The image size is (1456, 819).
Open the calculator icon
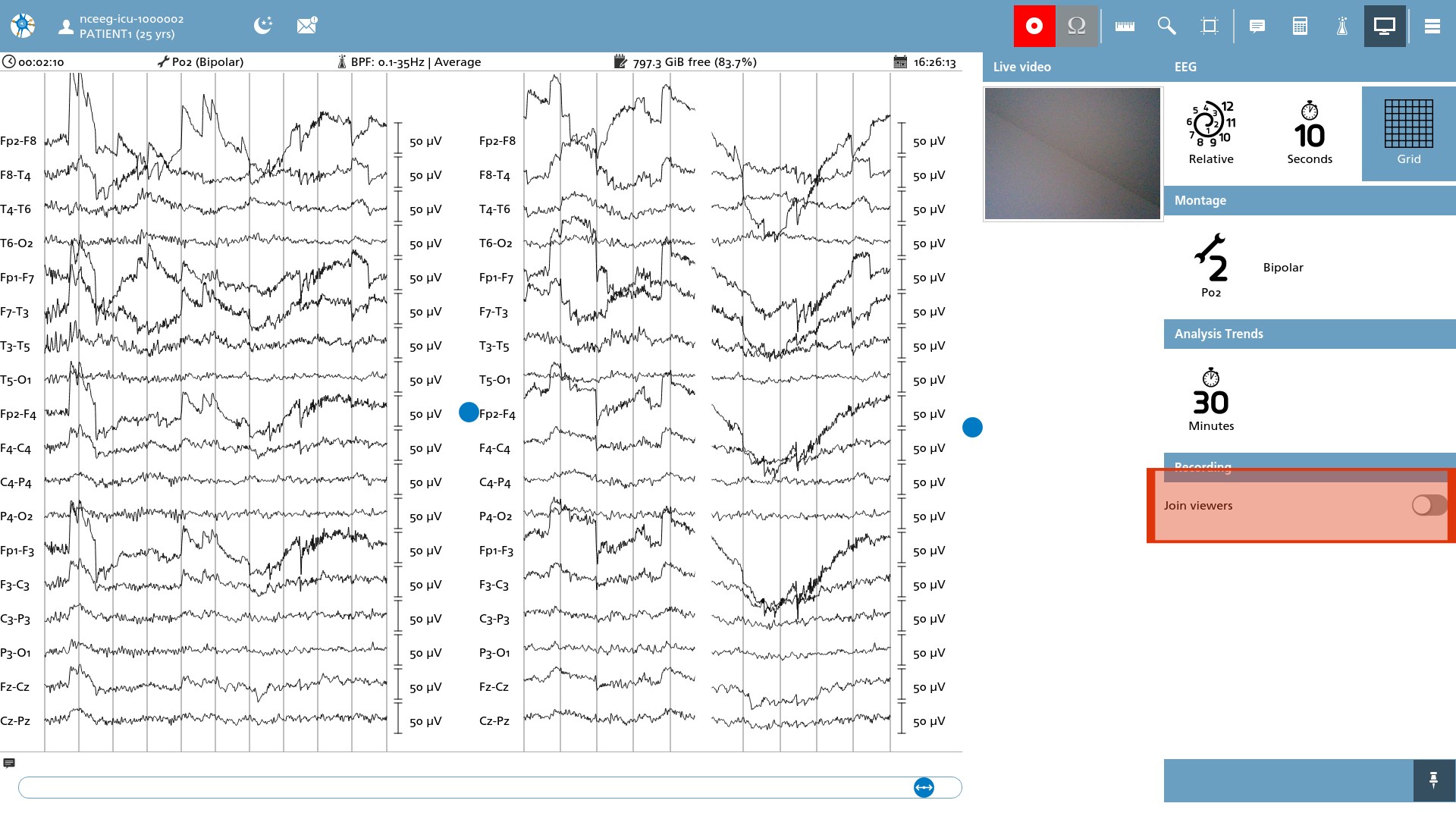[1300, 26]
